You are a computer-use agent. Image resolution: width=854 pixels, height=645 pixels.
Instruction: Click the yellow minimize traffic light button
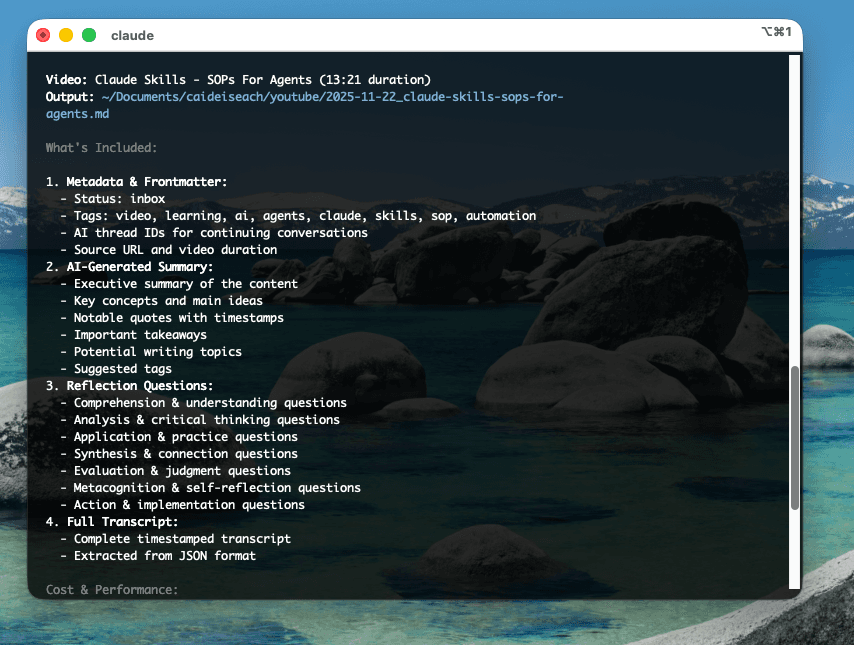[65, 33]
